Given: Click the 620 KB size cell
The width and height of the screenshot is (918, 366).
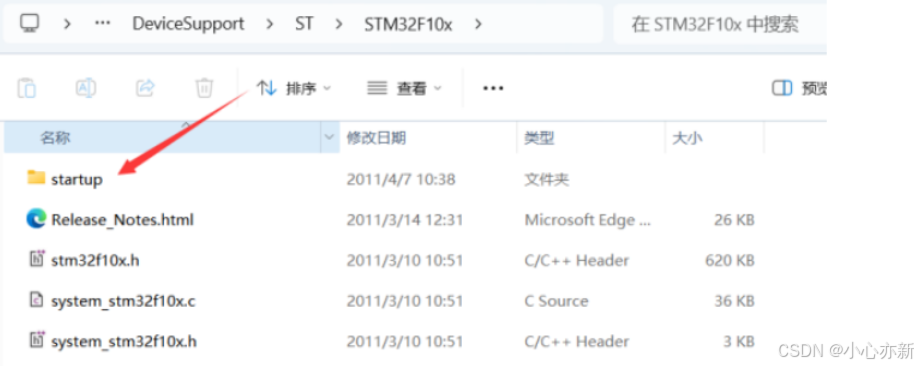Looking at the screenshot, I should [729, 261].
